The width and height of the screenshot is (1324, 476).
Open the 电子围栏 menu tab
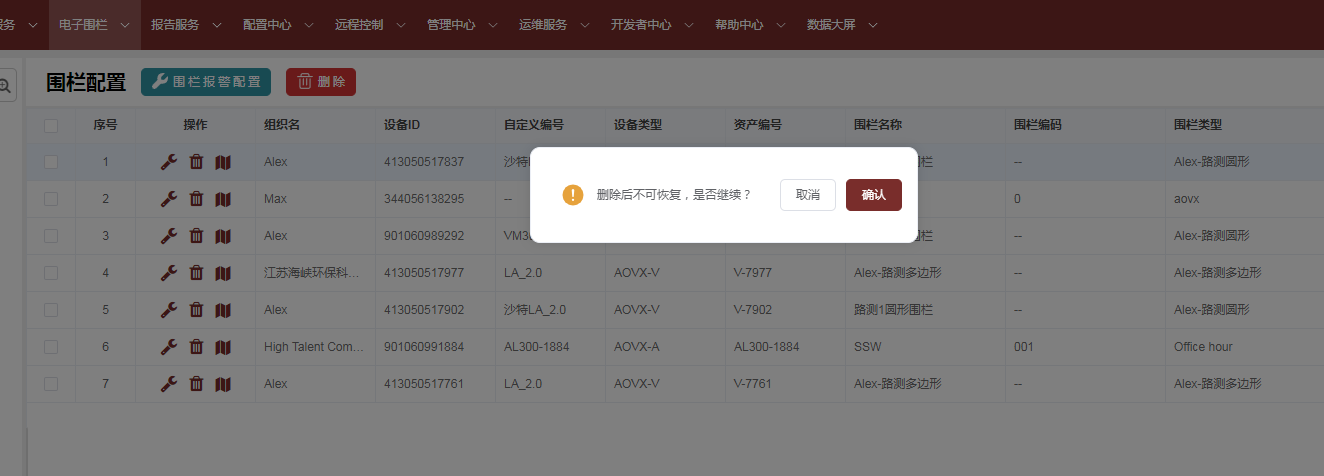coord(94,25)
